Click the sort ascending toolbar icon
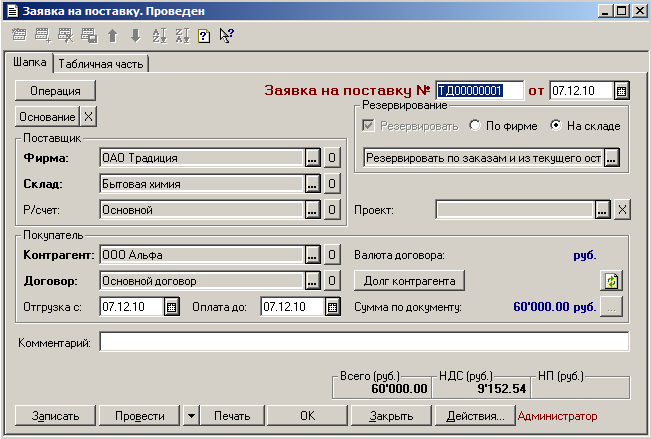651x439 pixels. pyautogui.click(x=159, y=35)
